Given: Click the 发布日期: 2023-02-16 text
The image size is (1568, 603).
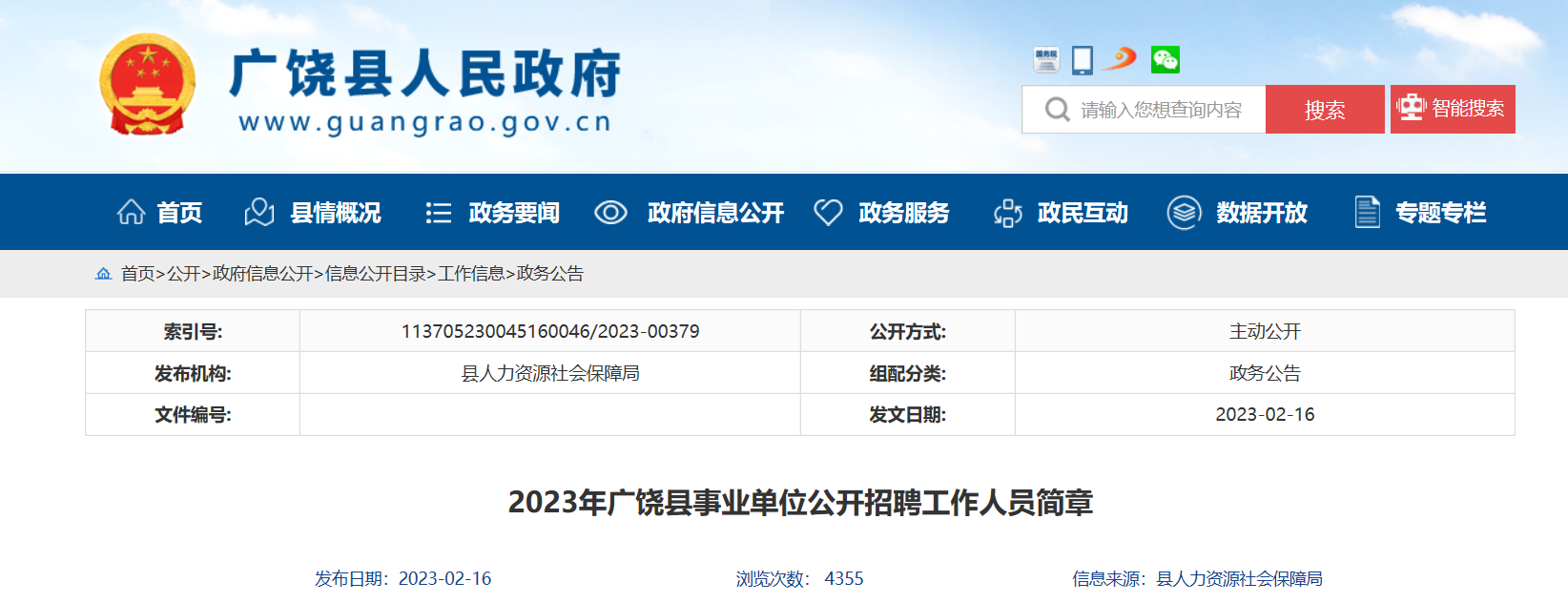Looking at the screenshot, I should point(403,578).
